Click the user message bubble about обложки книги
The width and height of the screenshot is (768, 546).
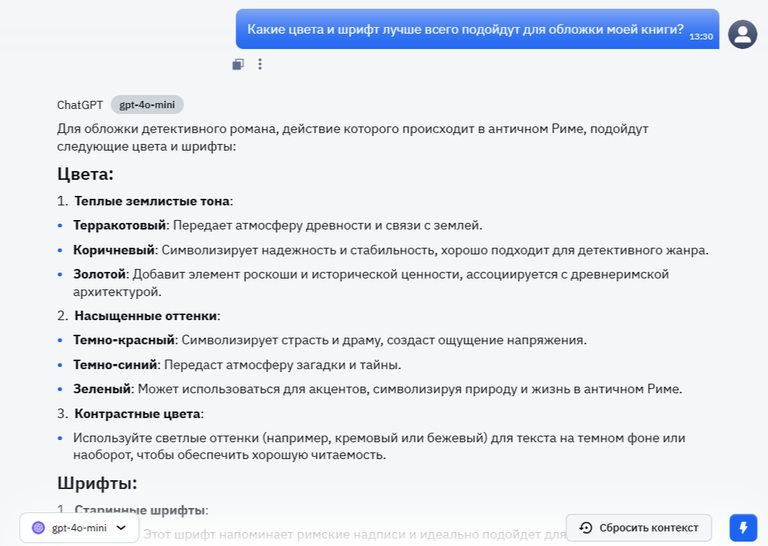click(477, 29)
